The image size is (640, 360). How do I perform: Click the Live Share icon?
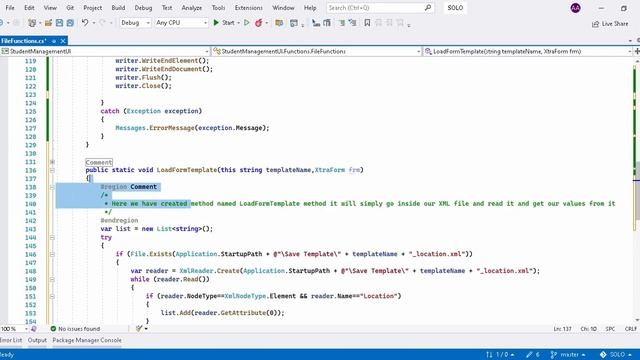pyautogui.click(x=596, y=24)
